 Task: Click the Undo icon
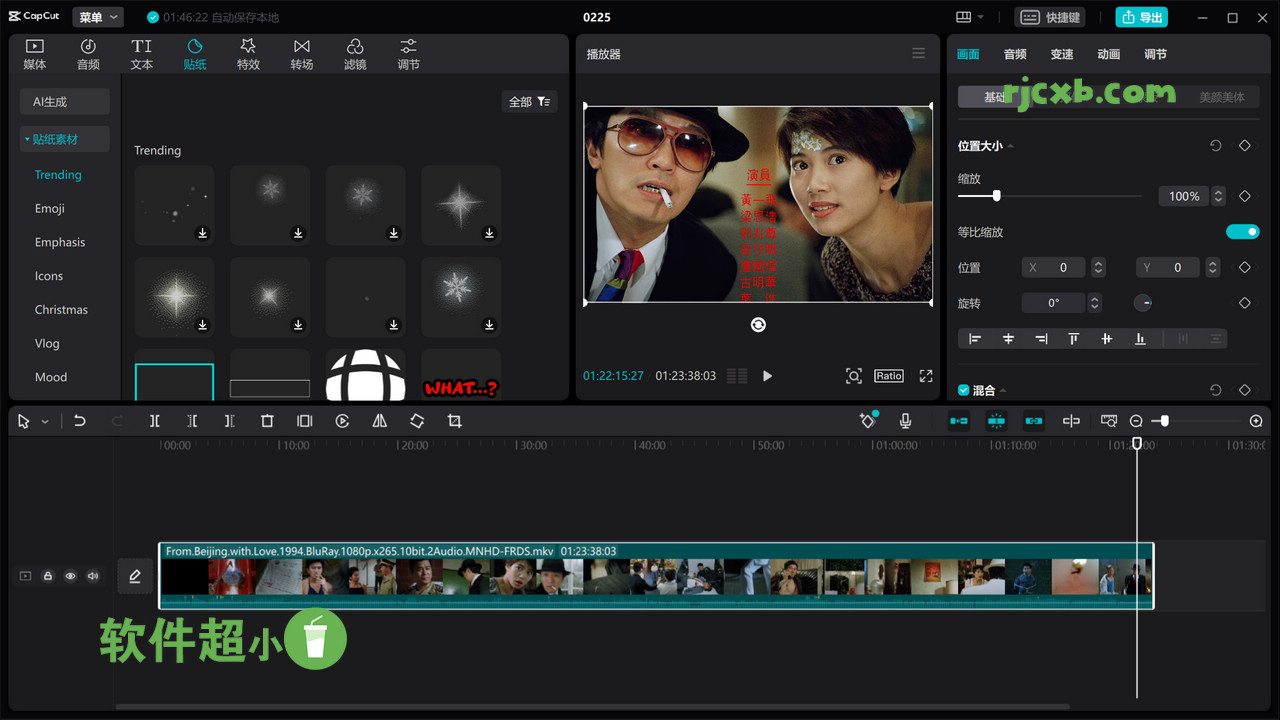(x=80, y=420)
